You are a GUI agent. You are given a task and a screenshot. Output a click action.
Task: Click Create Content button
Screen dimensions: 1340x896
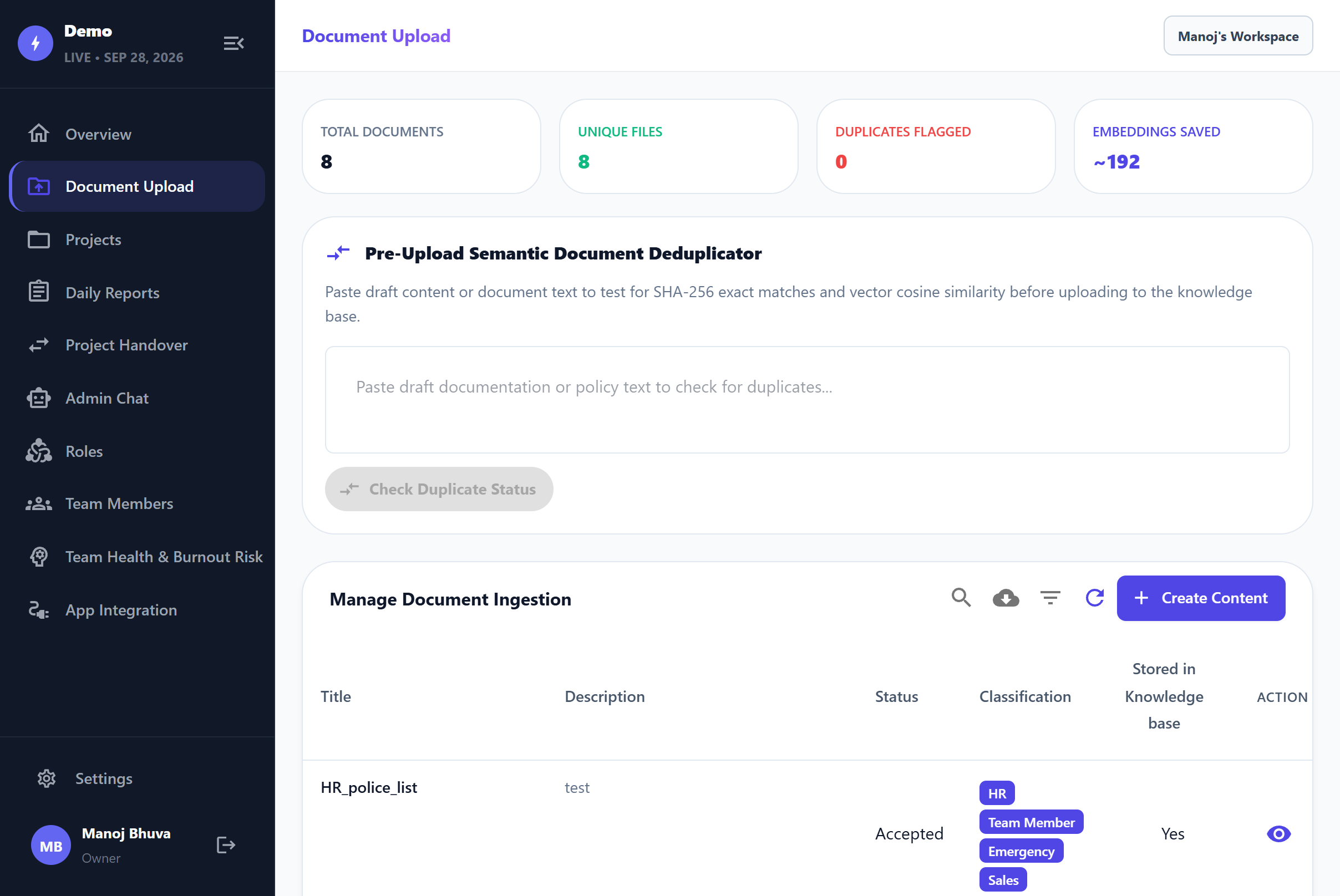[x=1201, y=598]
